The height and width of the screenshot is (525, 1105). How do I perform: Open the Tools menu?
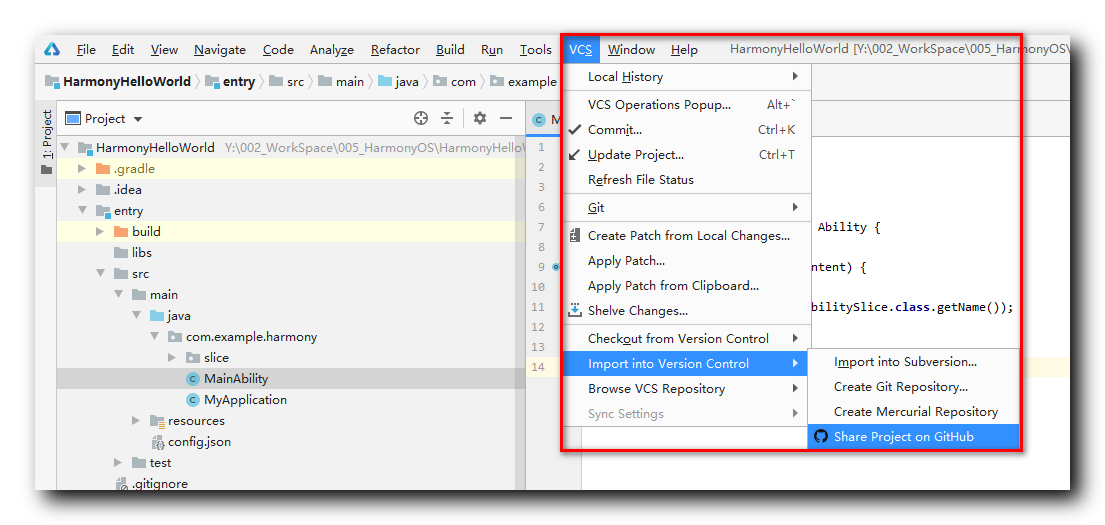coord(536,50)
